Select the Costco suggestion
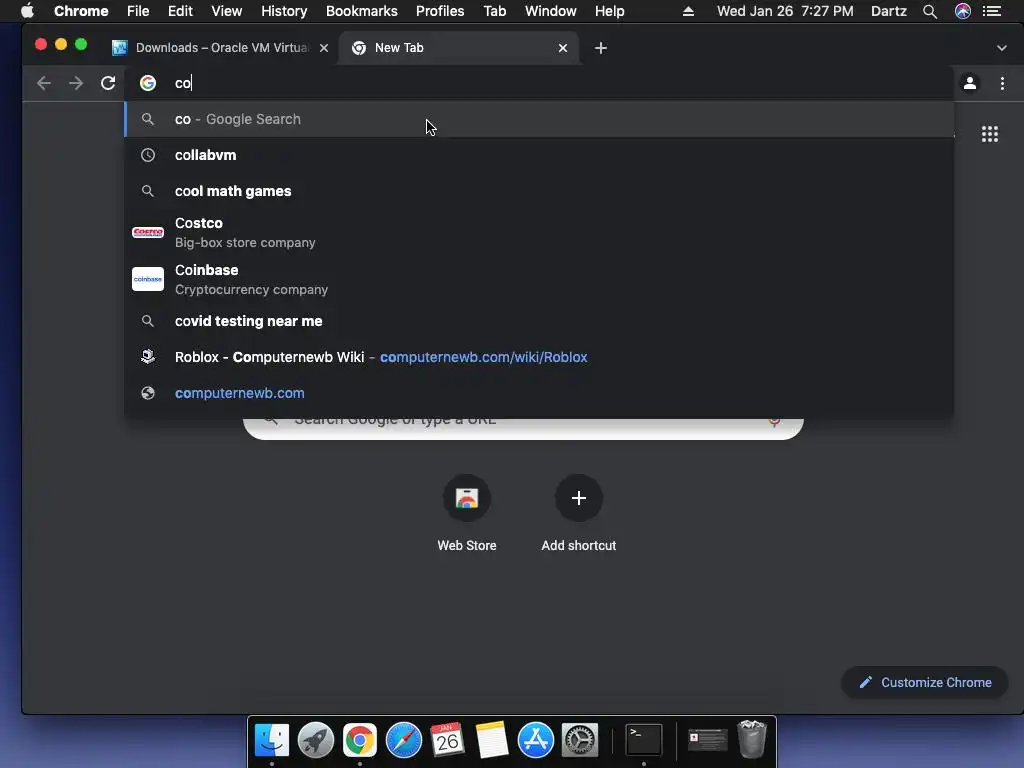Screen dimensions: 1024x768 pyautogui.click(x=539, y=232)
